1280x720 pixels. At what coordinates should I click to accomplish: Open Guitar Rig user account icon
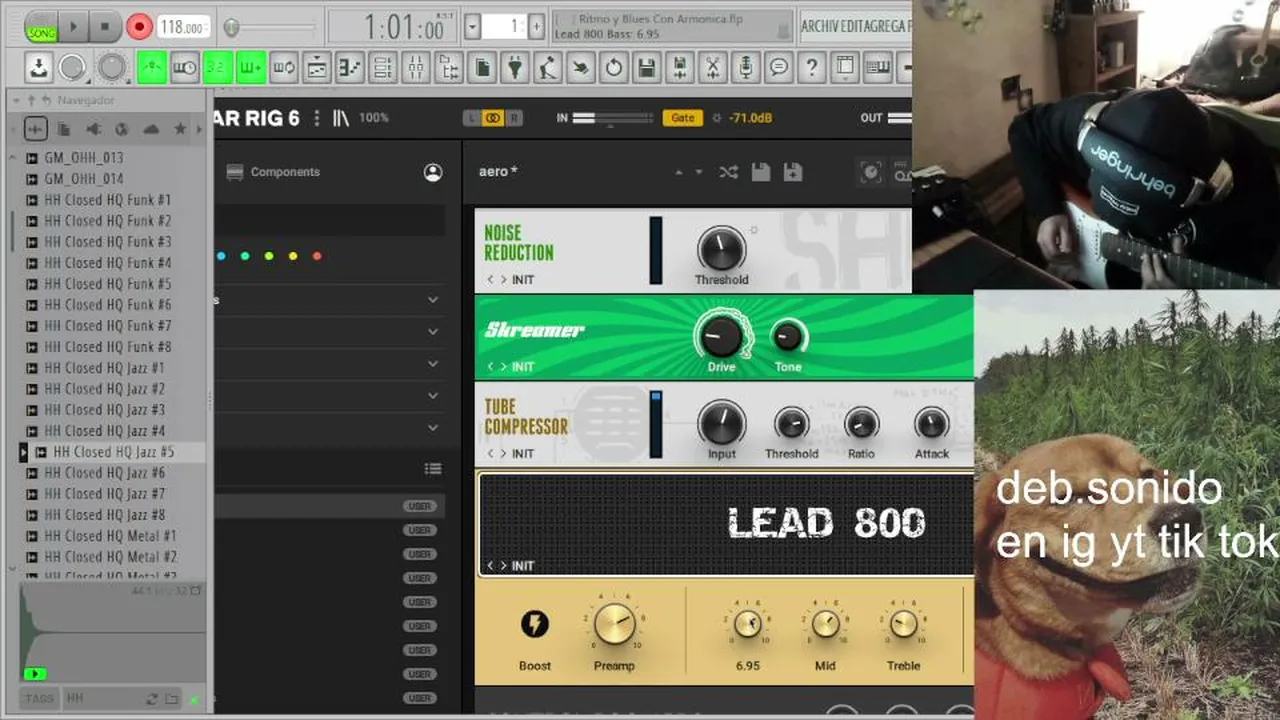tap(433, 172)
